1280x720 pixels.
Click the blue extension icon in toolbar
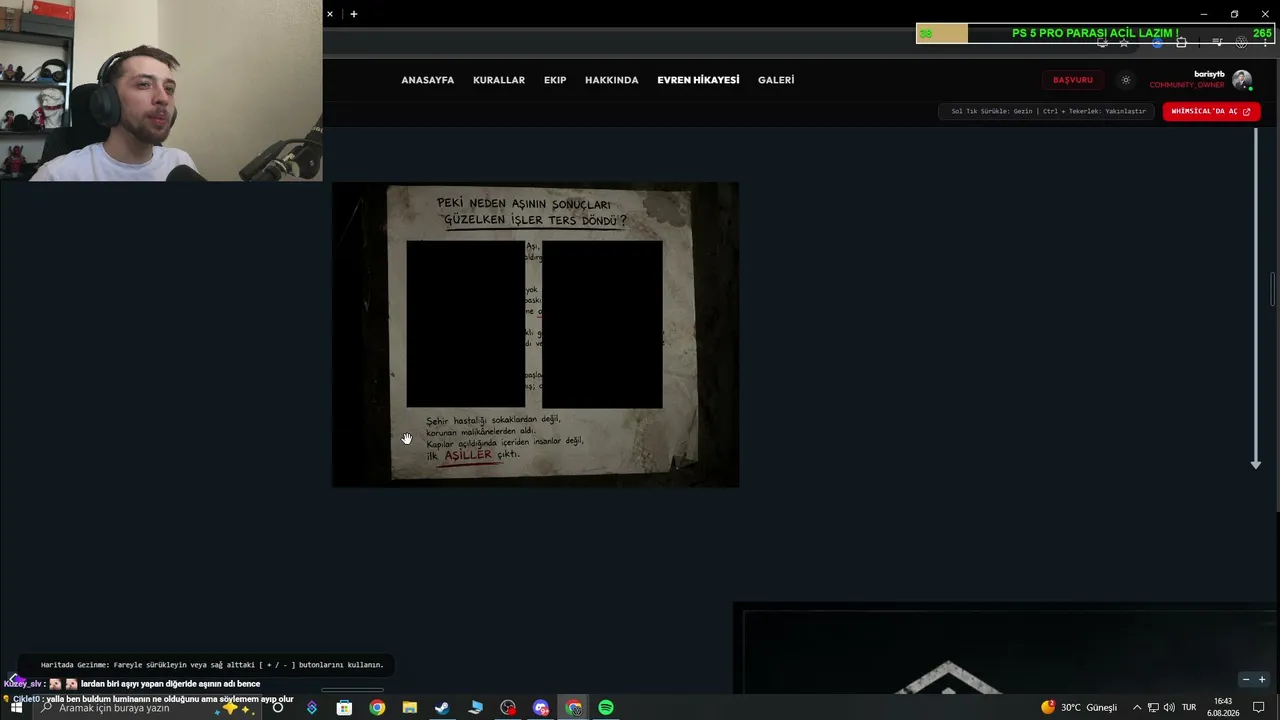click(1157, 42)
